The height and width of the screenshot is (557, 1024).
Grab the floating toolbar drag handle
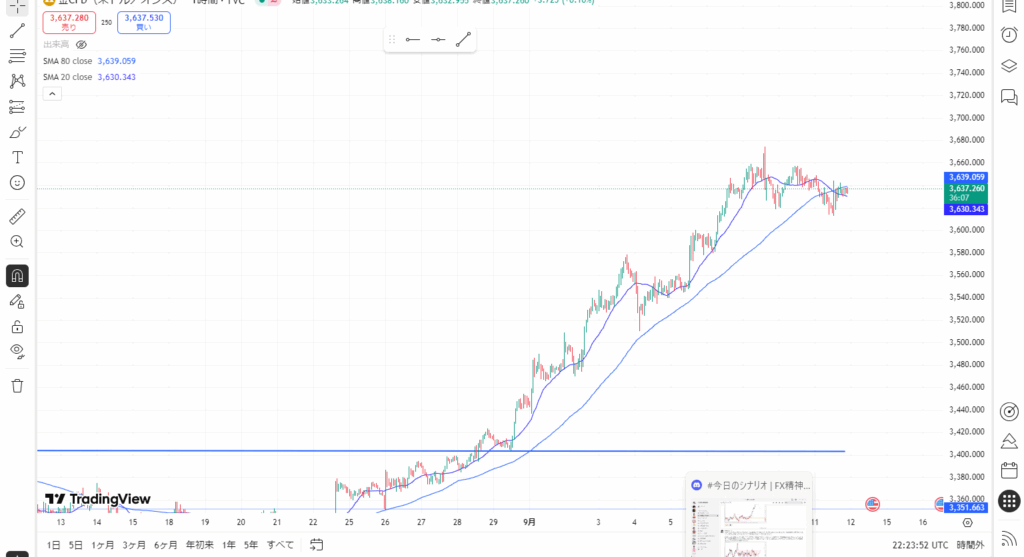[392, 40]
